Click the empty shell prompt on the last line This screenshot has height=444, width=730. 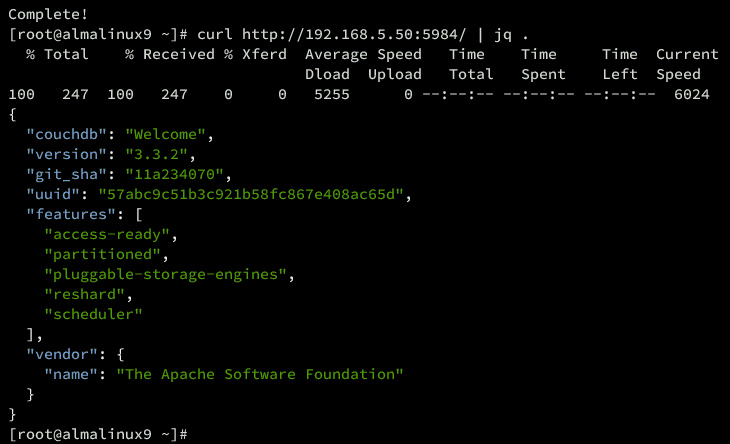point(185,434)
